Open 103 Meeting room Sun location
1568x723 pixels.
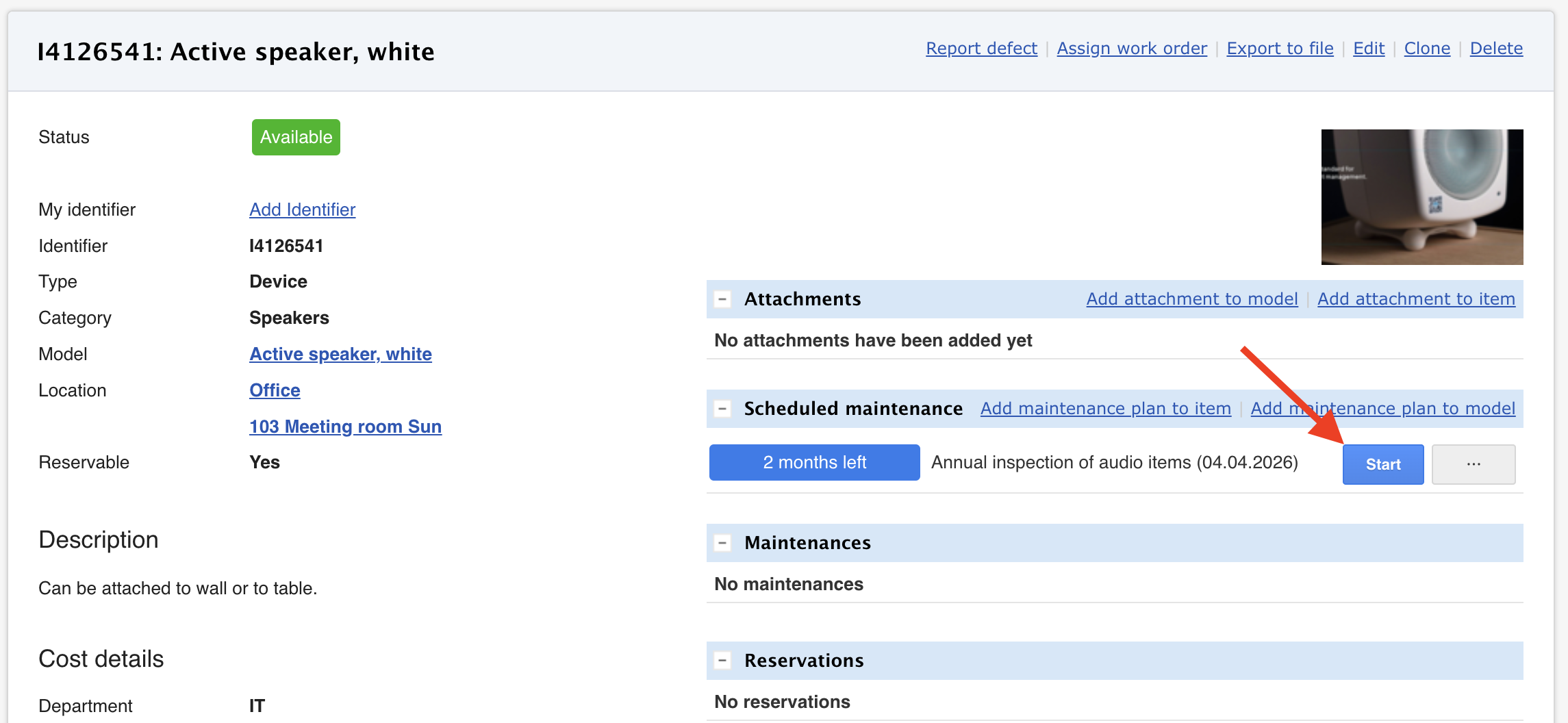tap(345, 427)
